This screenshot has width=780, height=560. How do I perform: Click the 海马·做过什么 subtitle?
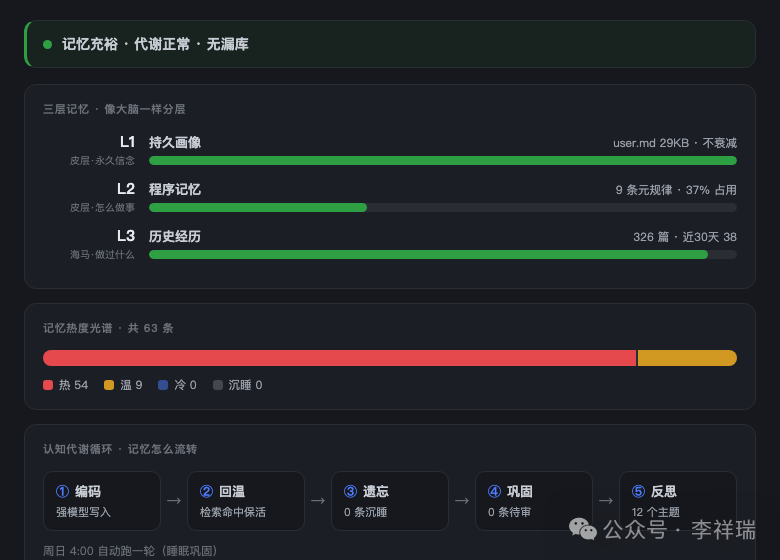click(102, 255)
